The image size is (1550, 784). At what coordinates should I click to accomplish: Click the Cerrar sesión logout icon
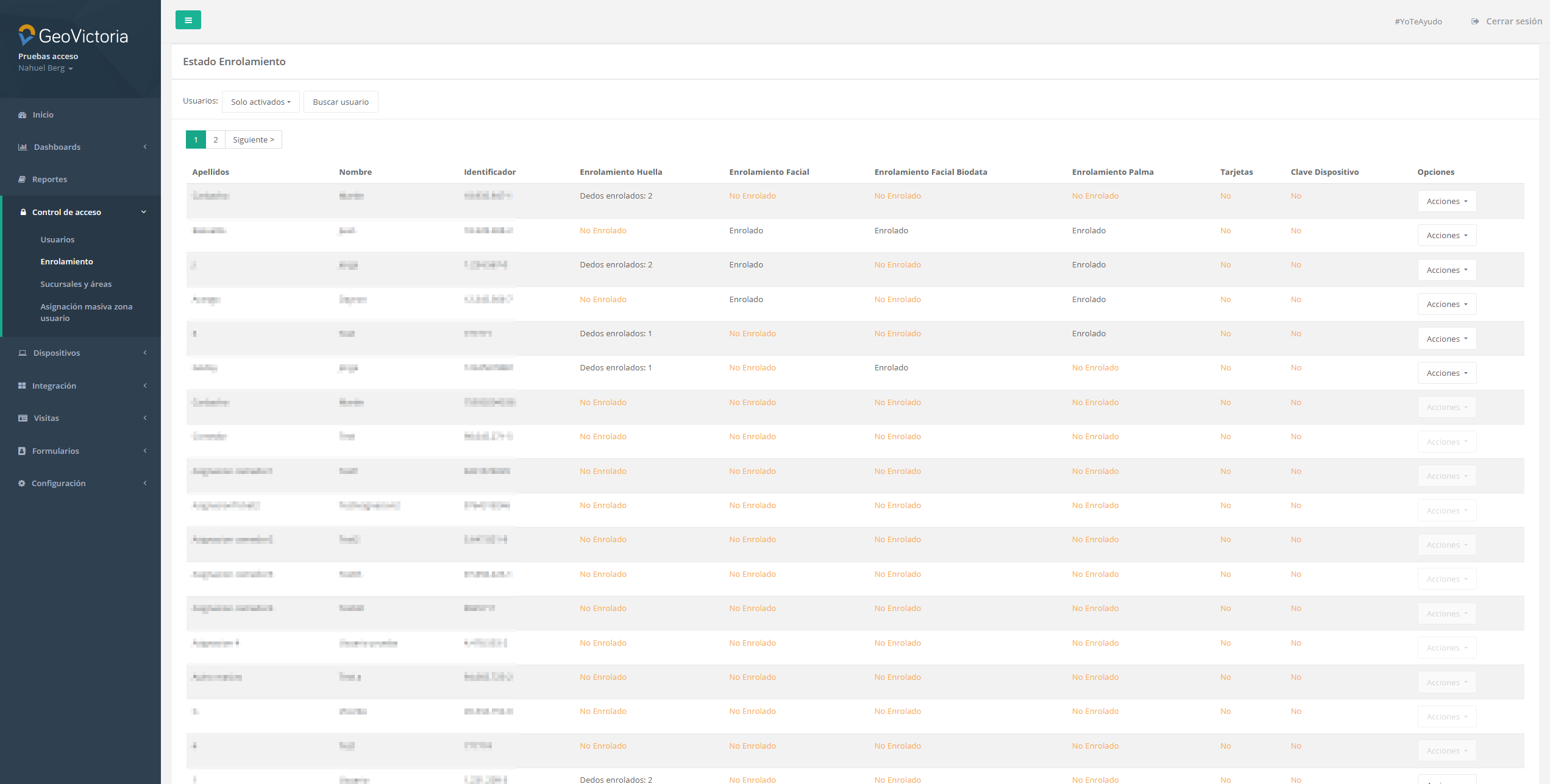coord(1475,21)
